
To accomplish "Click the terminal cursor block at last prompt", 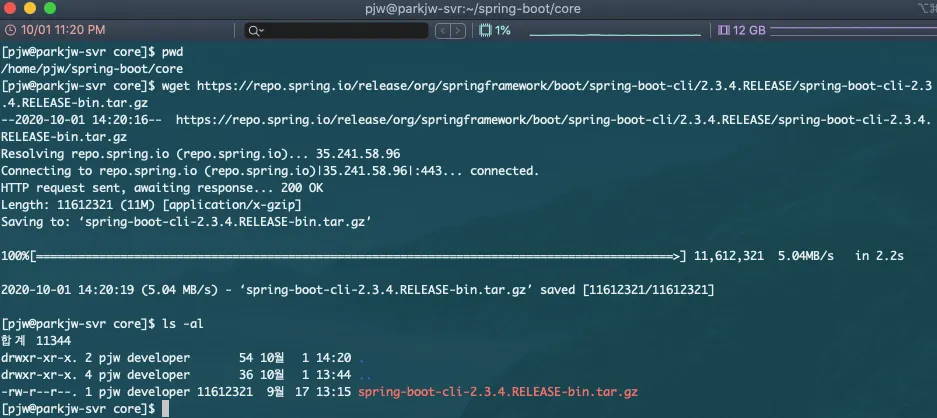I will click(x=166, y=409).
